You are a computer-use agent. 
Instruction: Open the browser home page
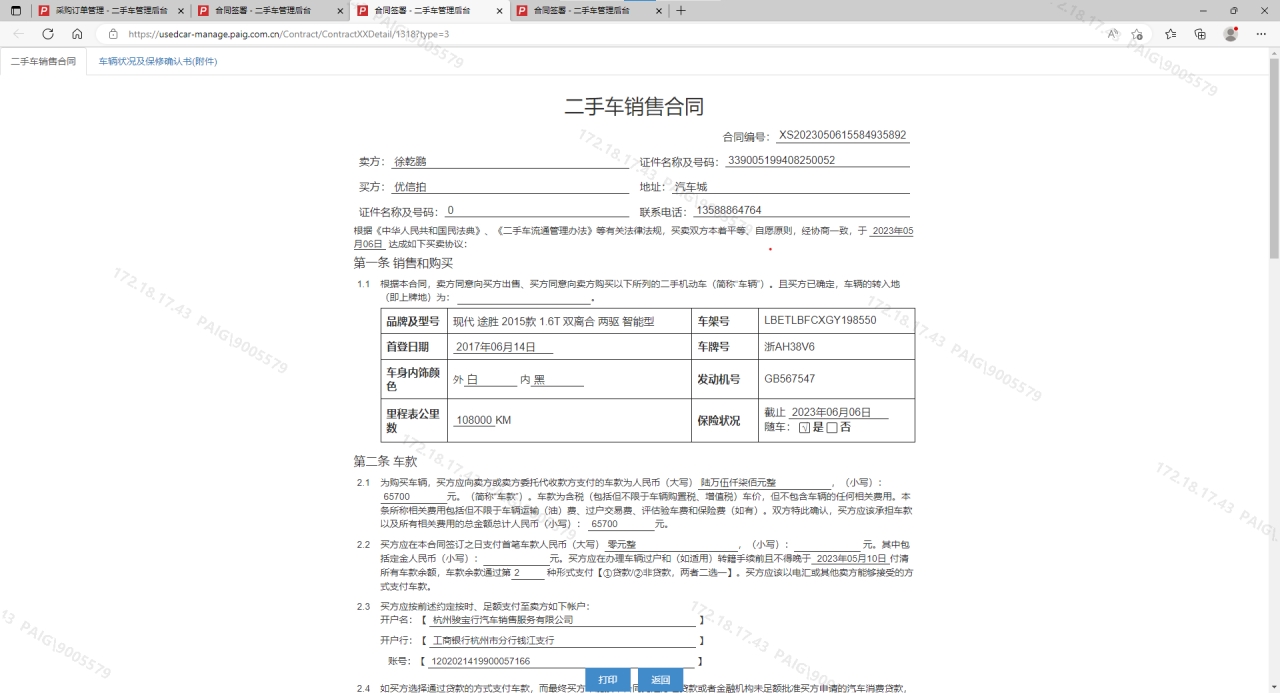click(x=77, y=33)
